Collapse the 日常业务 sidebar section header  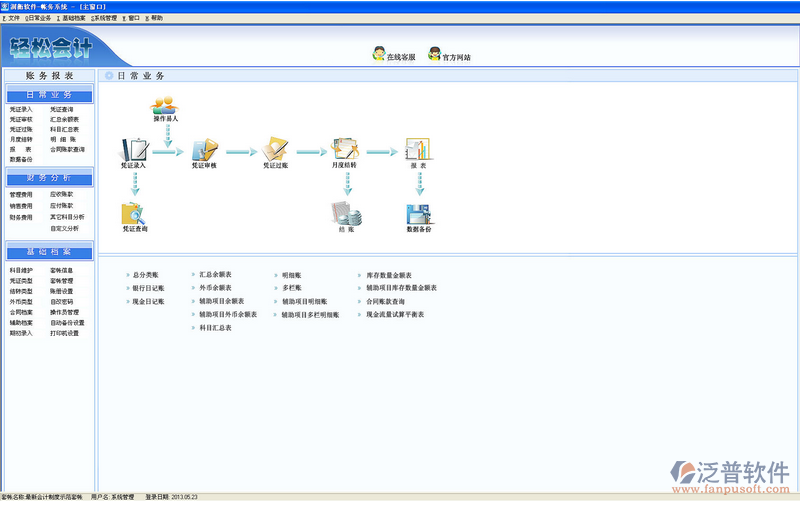50,95
